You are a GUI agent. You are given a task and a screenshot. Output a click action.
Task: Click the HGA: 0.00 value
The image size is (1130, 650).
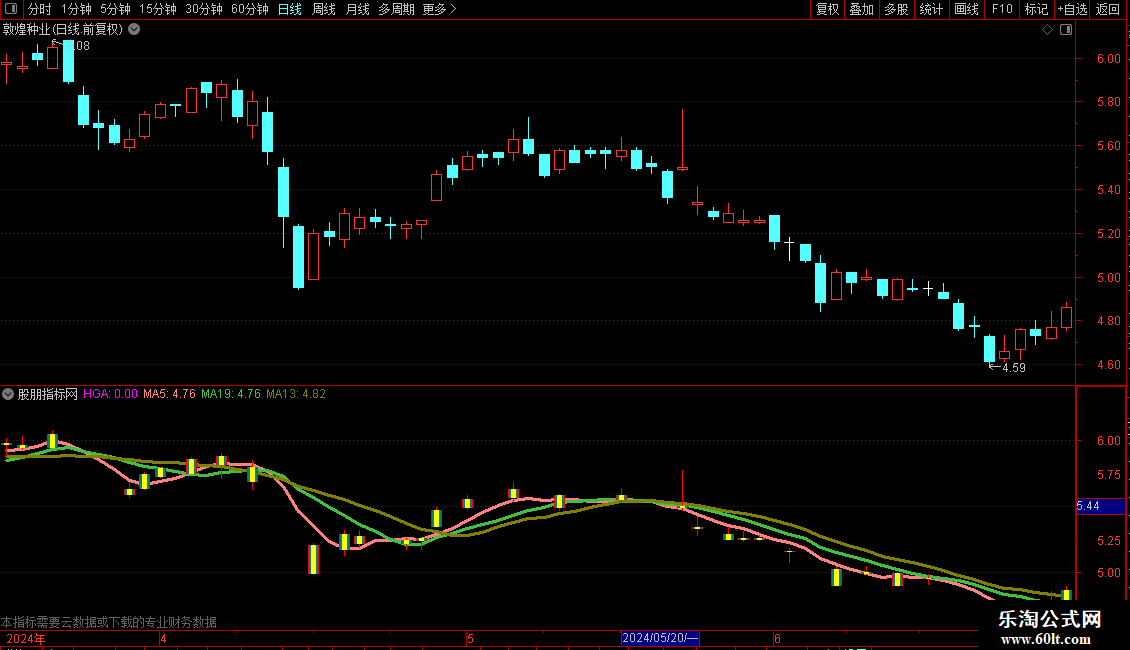pos(110,394)
